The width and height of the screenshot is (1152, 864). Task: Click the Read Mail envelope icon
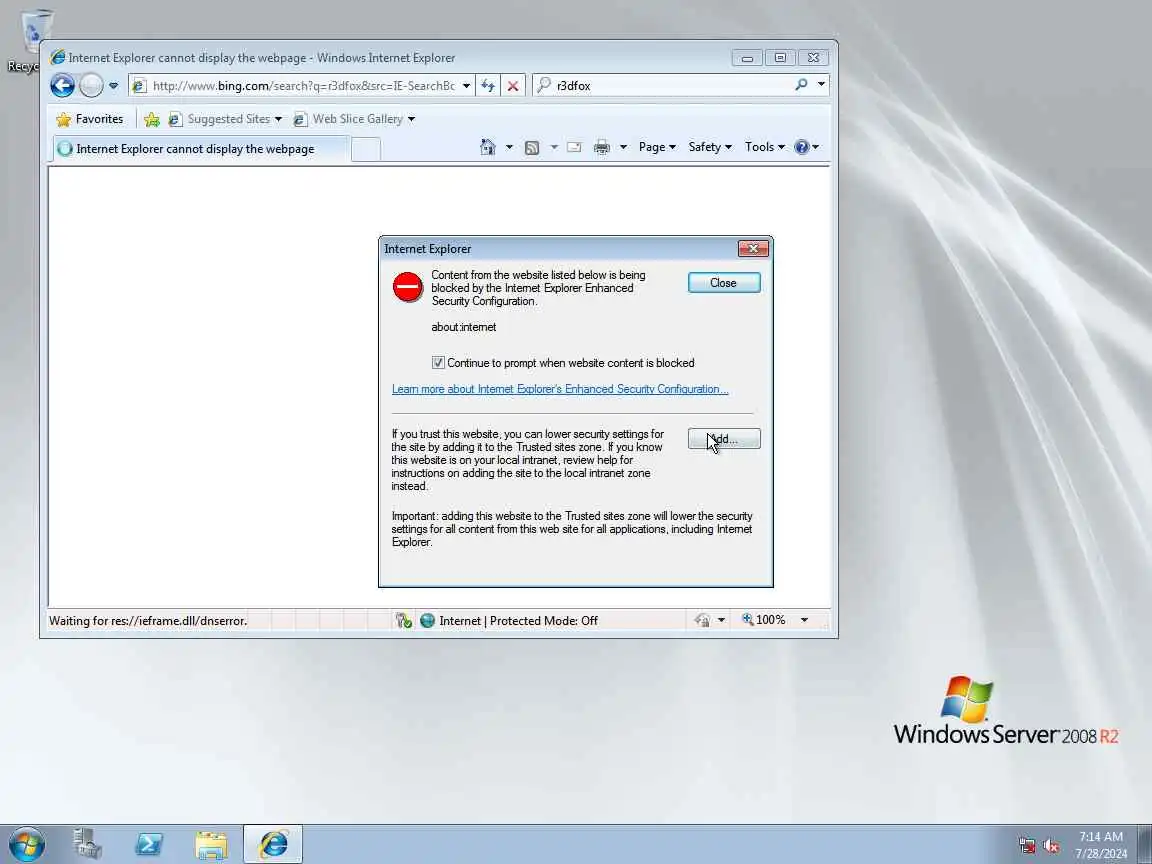575,148
